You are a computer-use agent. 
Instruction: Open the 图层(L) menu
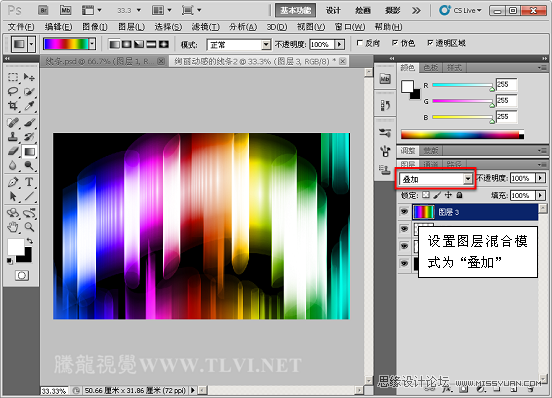point(131,27)
